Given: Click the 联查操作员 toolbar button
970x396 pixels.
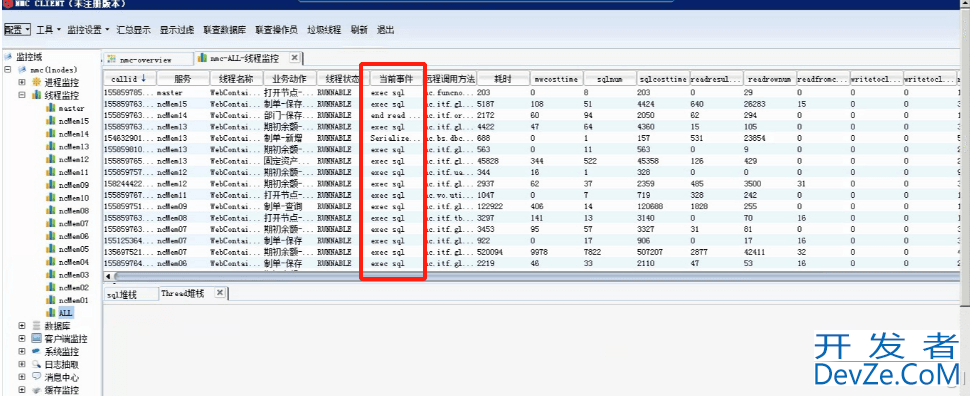Looking at the screenshot, I should pos(277,30).
